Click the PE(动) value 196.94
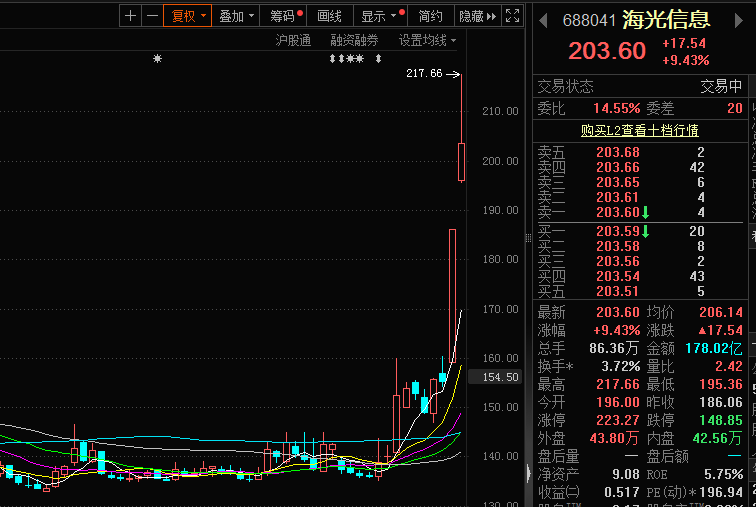 point(721,492)
